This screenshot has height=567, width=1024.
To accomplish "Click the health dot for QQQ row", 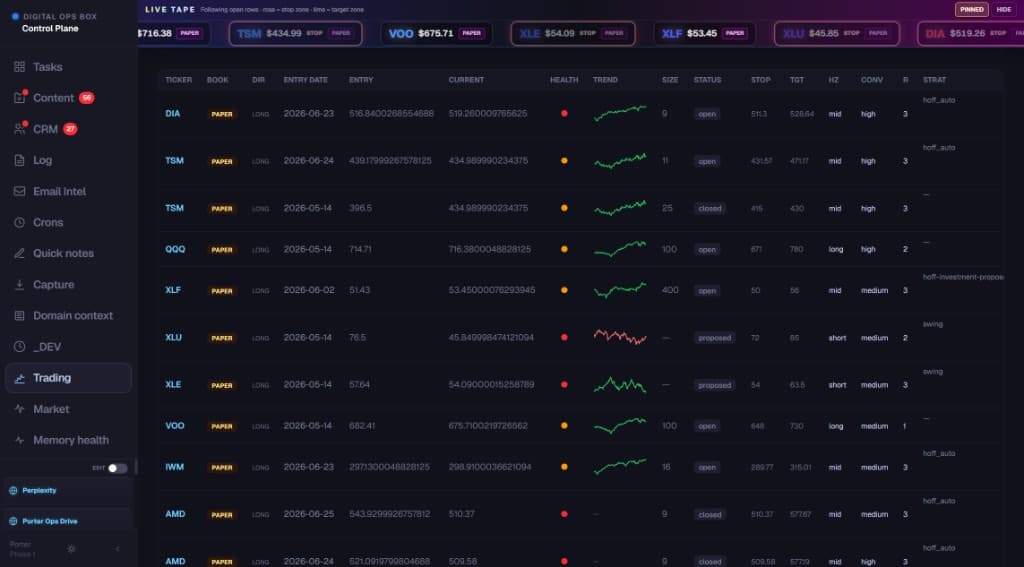I will pos(564,249).
